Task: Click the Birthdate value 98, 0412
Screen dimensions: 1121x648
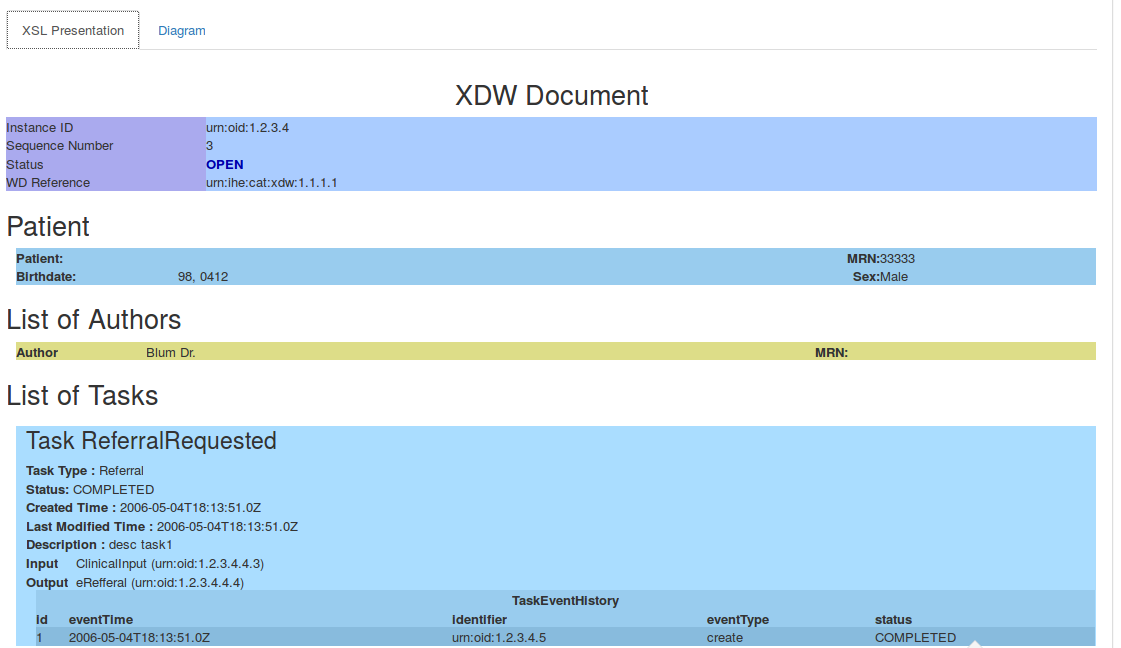Action: [203, 277]
